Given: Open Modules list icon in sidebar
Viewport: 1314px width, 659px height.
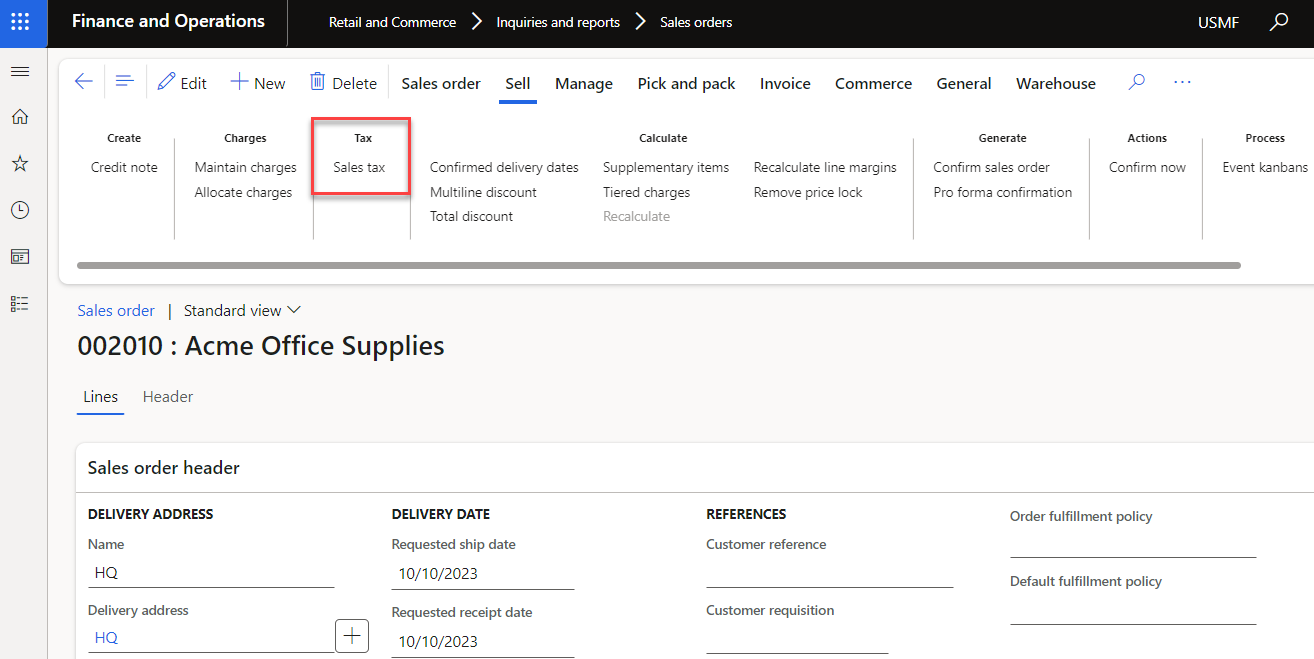Looking at the screenshot, I should point(20,304).
